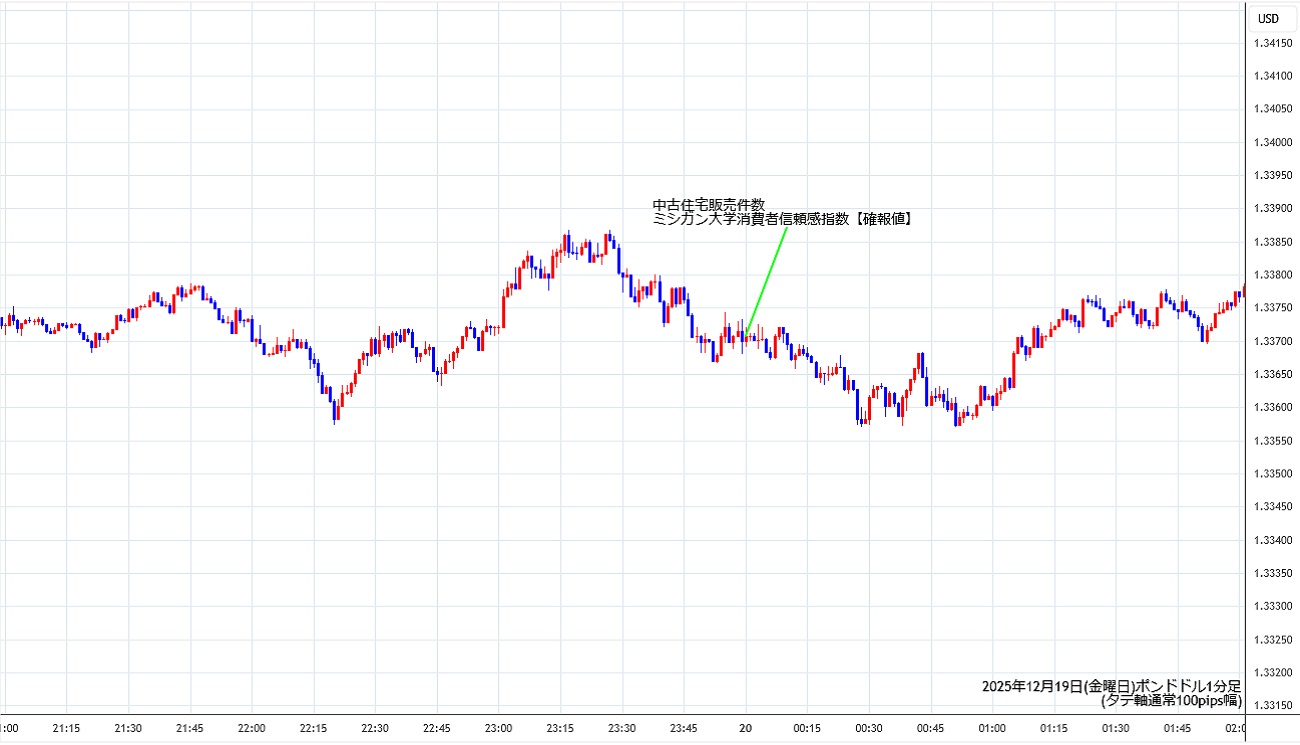Click the 1.33500 price axis label
This screenshot has height=745, width=1300.
[1274, 474]
